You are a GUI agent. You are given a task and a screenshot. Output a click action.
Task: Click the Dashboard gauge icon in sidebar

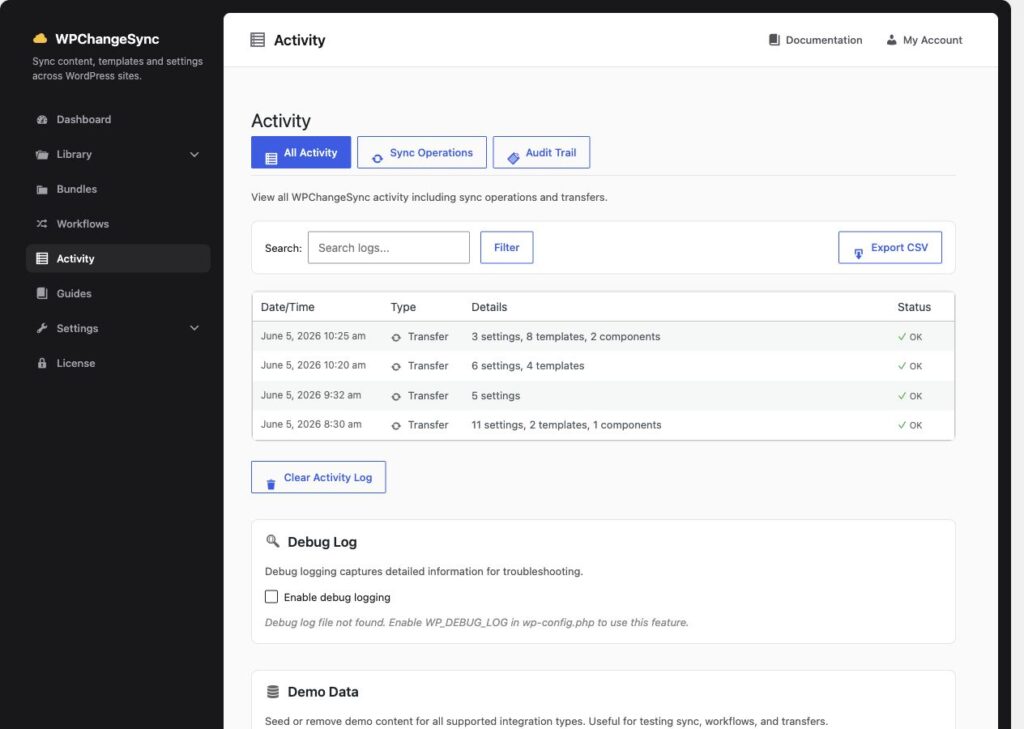(x=42, y=120)
